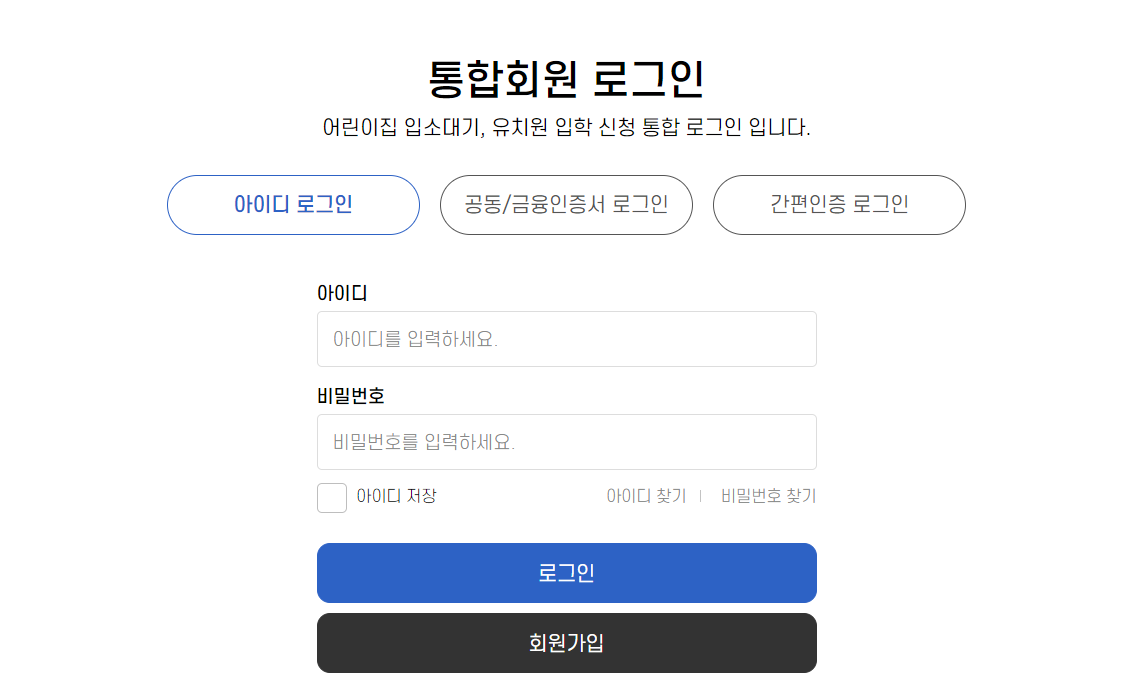1140x697 pixels.
Task: Click the ID input field
Action: (566, 338)
